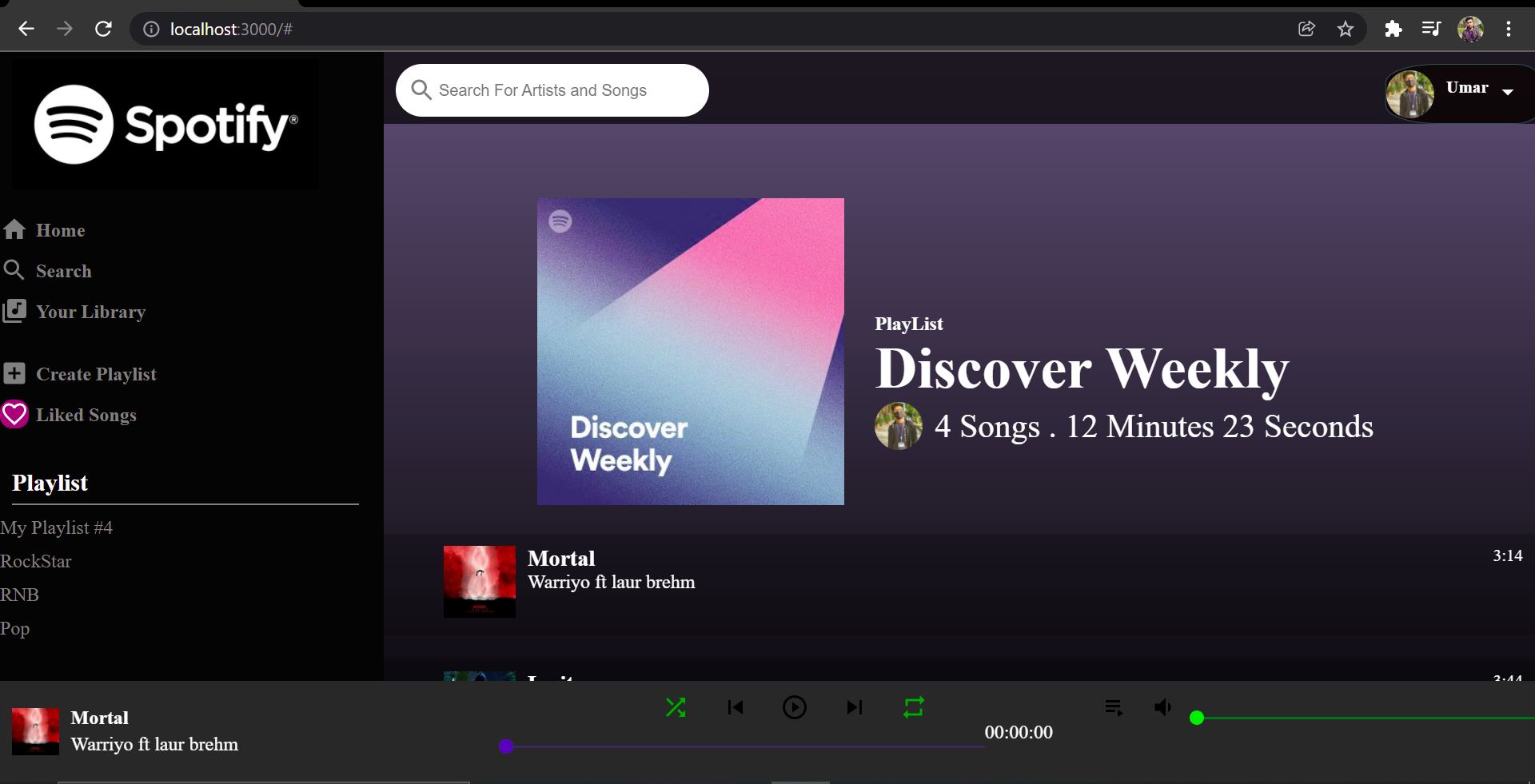Enable repeat mode
The width and height of the screenshot is (1535, 784).
tap(913, 707)
